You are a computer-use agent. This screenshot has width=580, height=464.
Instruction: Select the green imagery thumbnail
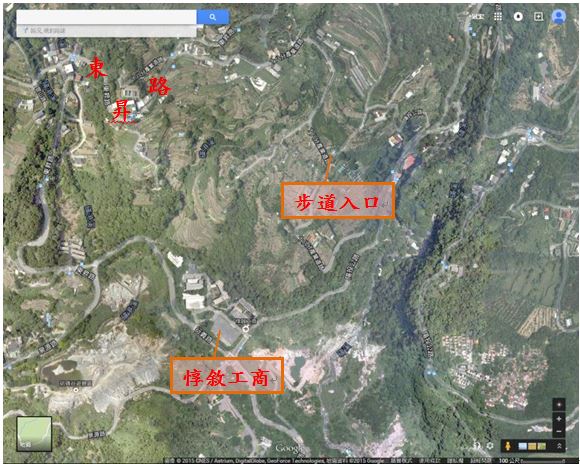pyautogui.click(x=542, y=446)
